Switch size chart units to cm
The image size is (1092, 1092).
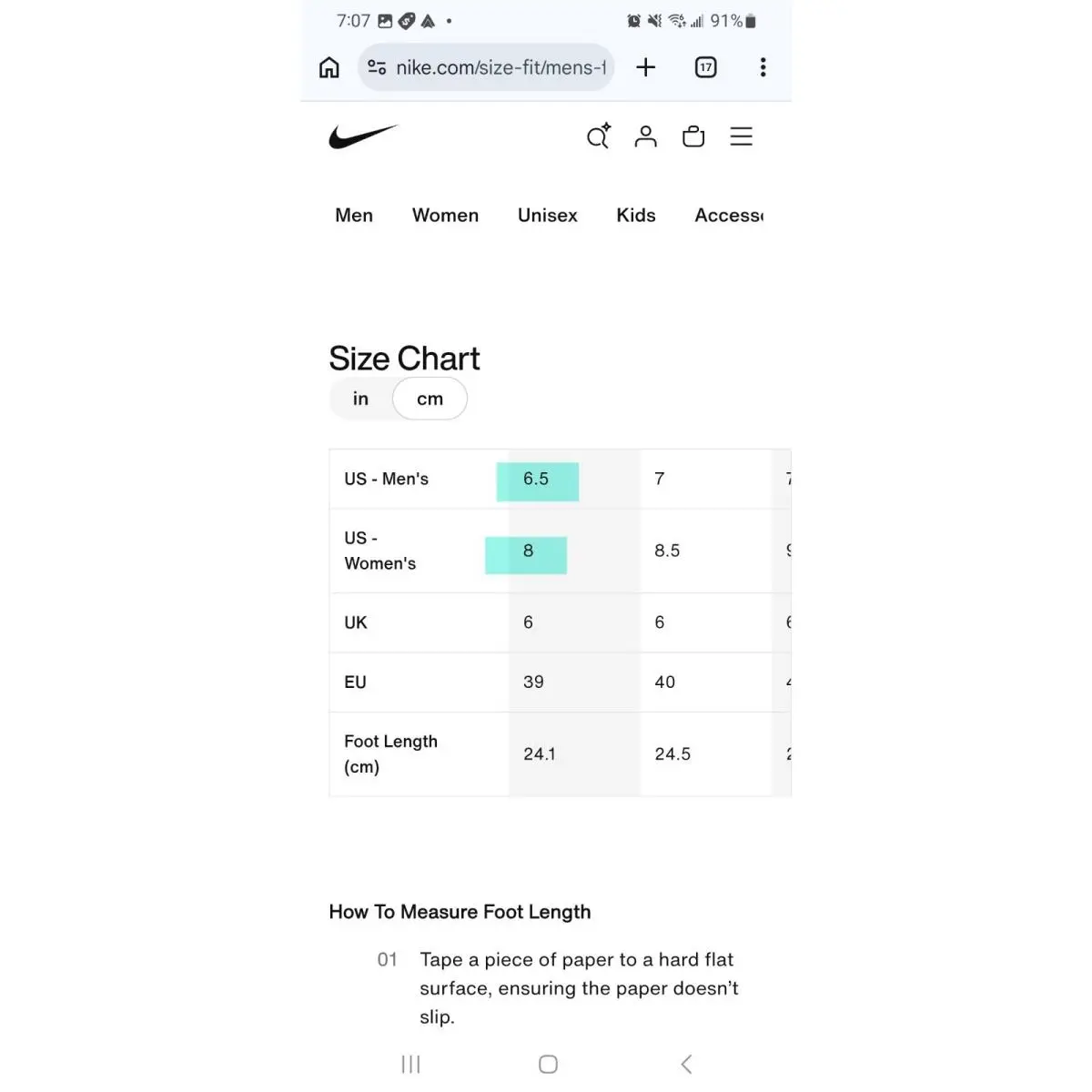[x=430, y=399]
